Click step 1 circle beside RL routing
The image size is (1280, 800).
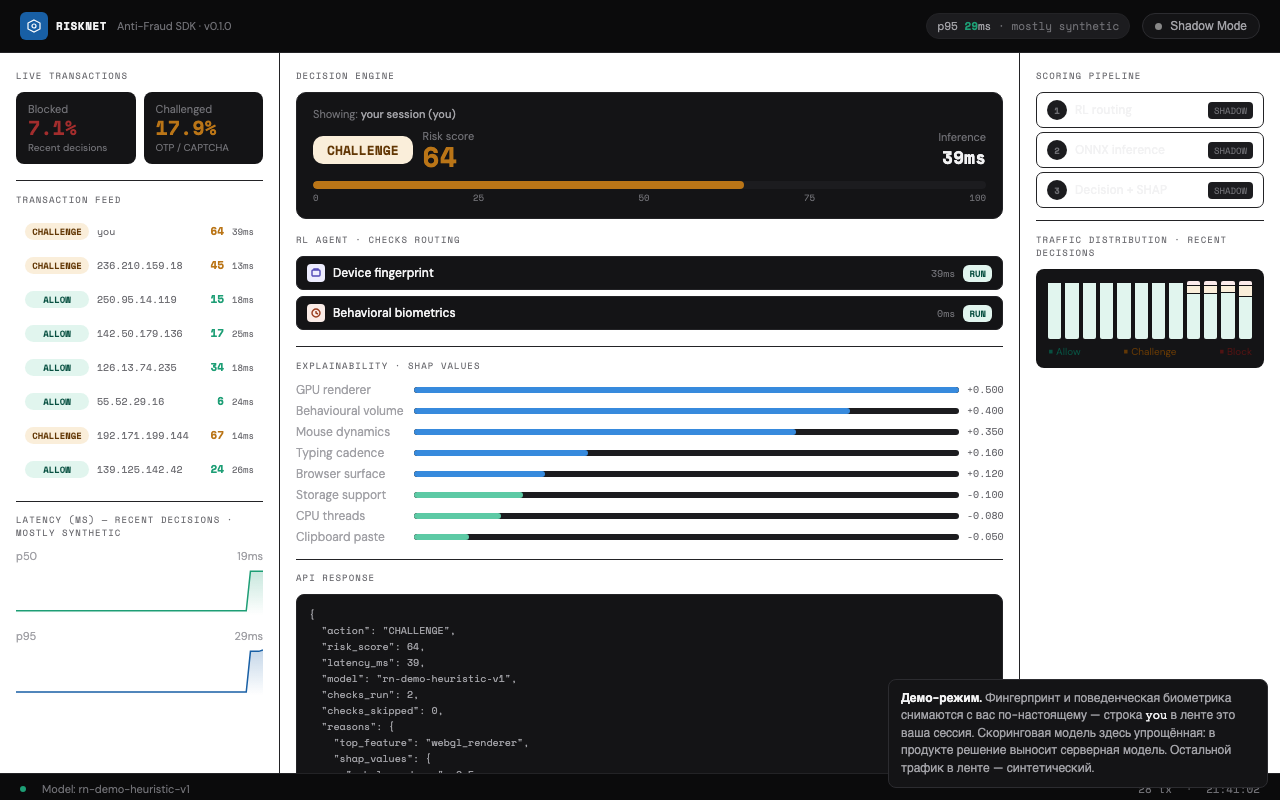tap(1057, 110)
